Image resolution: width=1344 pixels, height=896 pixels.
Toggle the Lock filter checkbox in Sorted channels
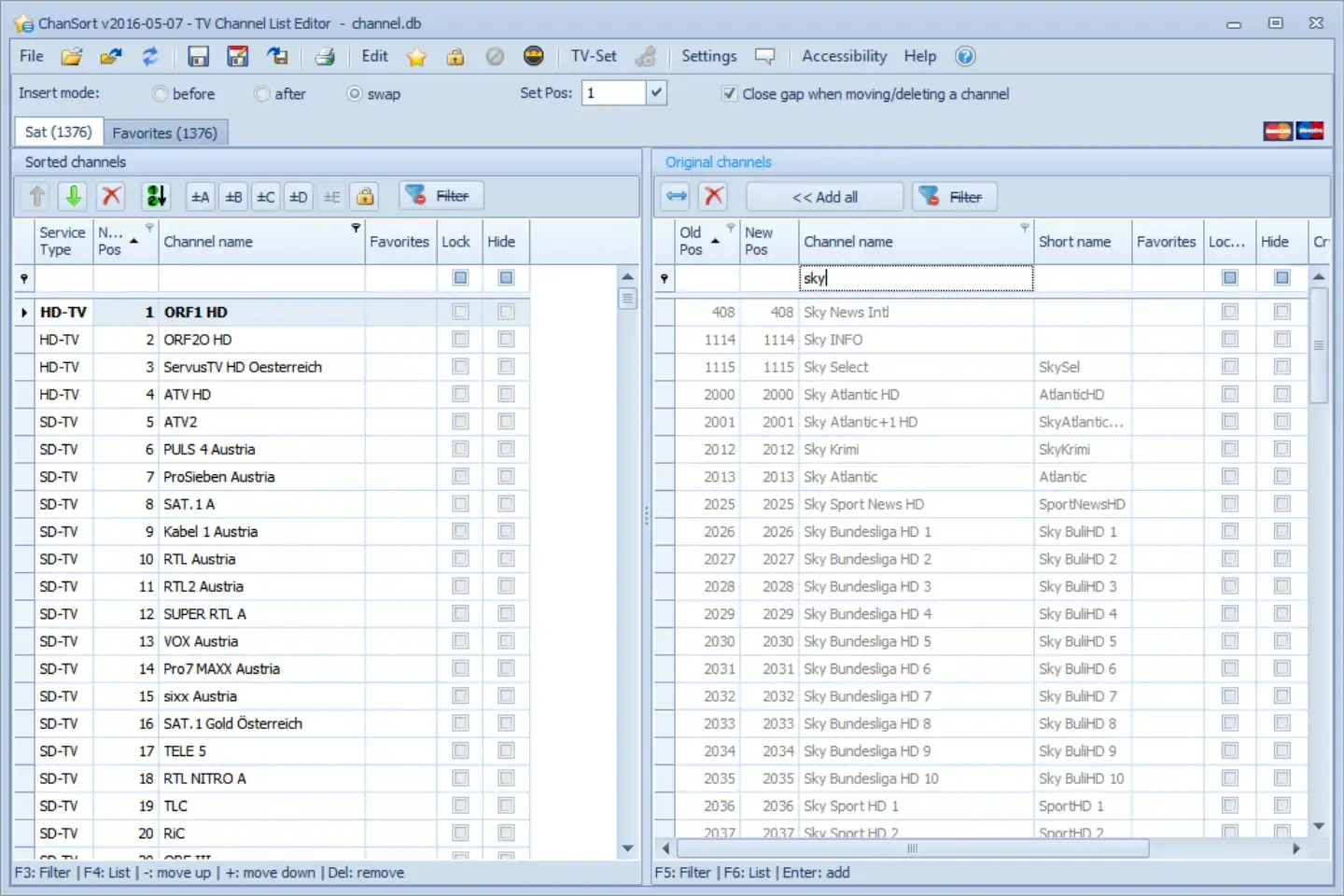[x=460, y=277]
